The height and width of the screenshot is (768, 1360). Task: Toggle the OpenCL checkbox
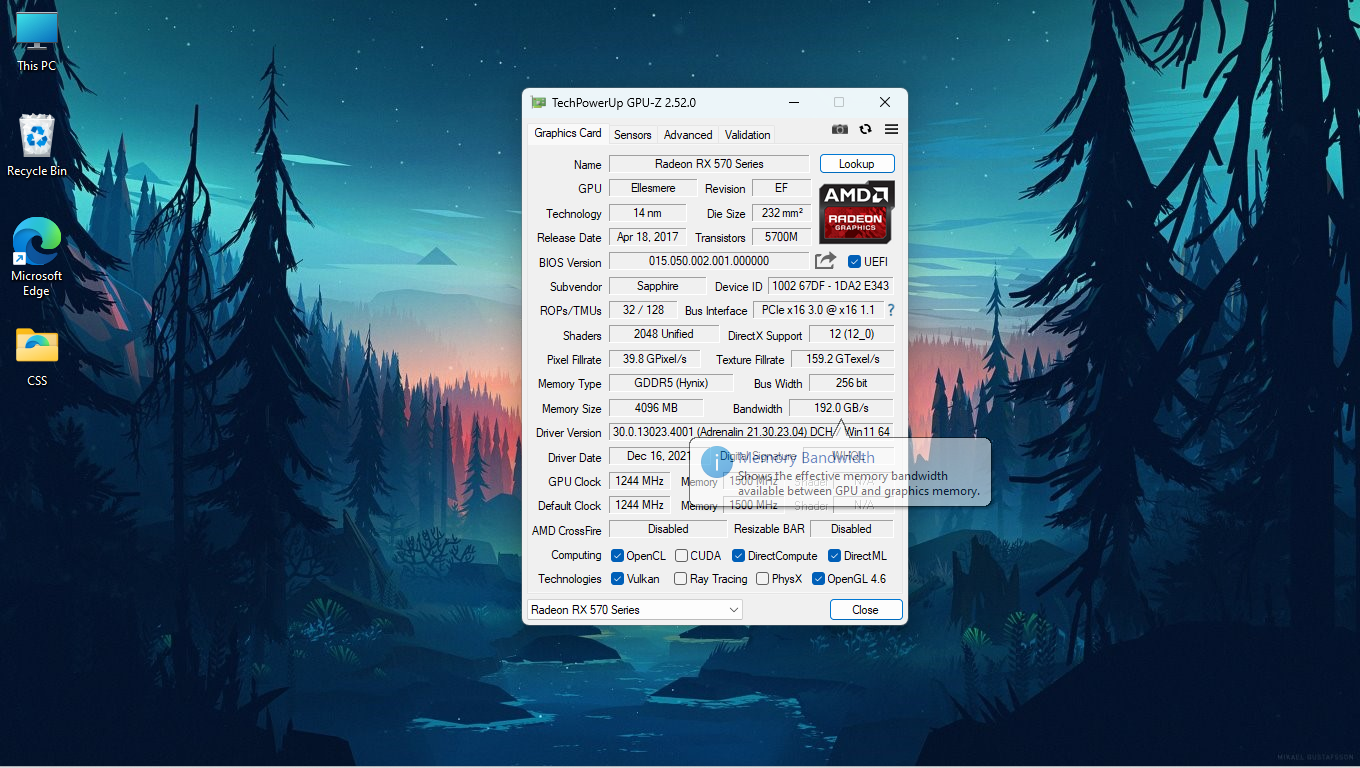point(618,556)
